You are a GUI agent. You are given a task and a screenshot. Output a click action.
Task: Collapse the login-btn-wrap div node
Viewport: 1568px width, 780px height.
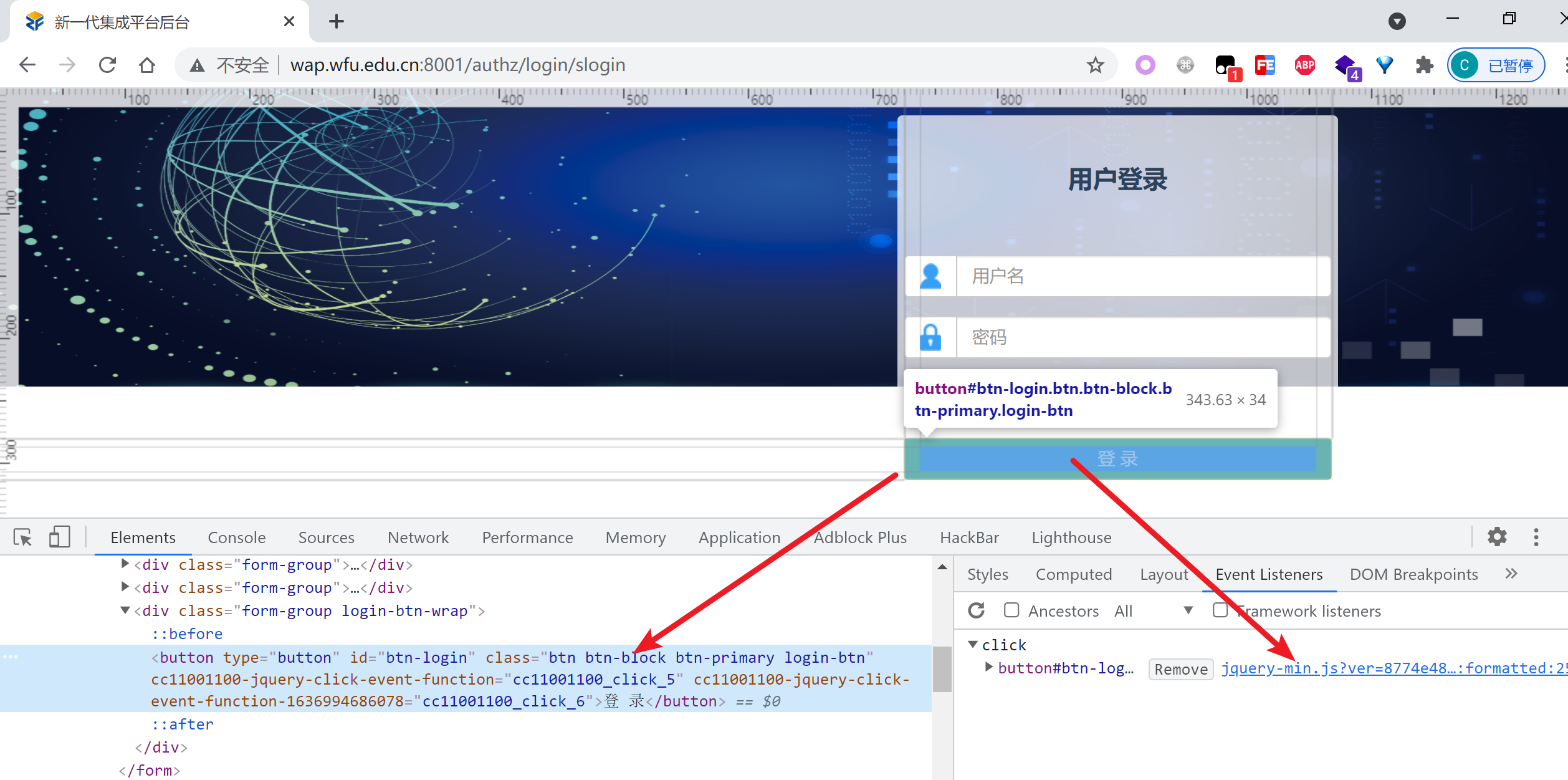[x=125, y=610]
